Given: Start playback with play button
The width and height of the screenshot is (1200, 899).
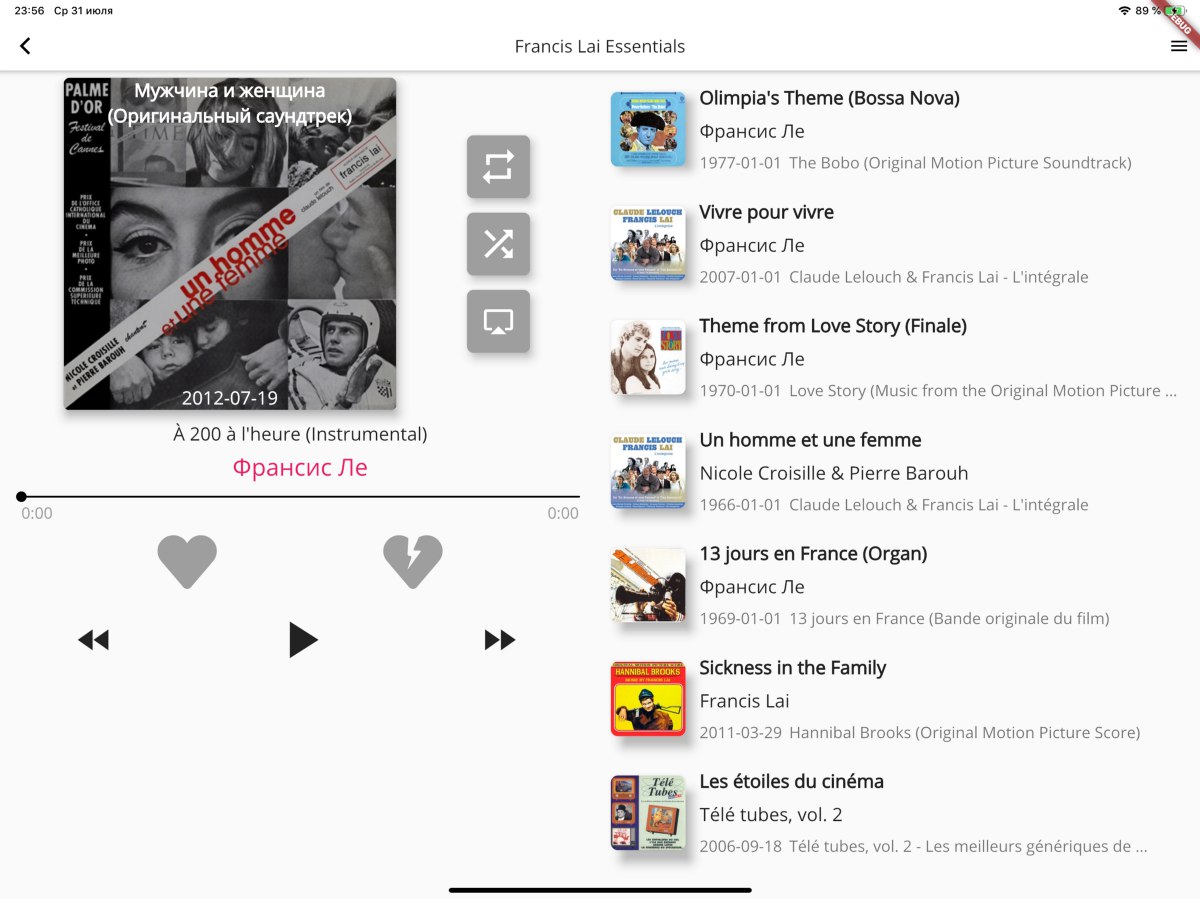Looking at the screenshot, I should tap(302, 640).
